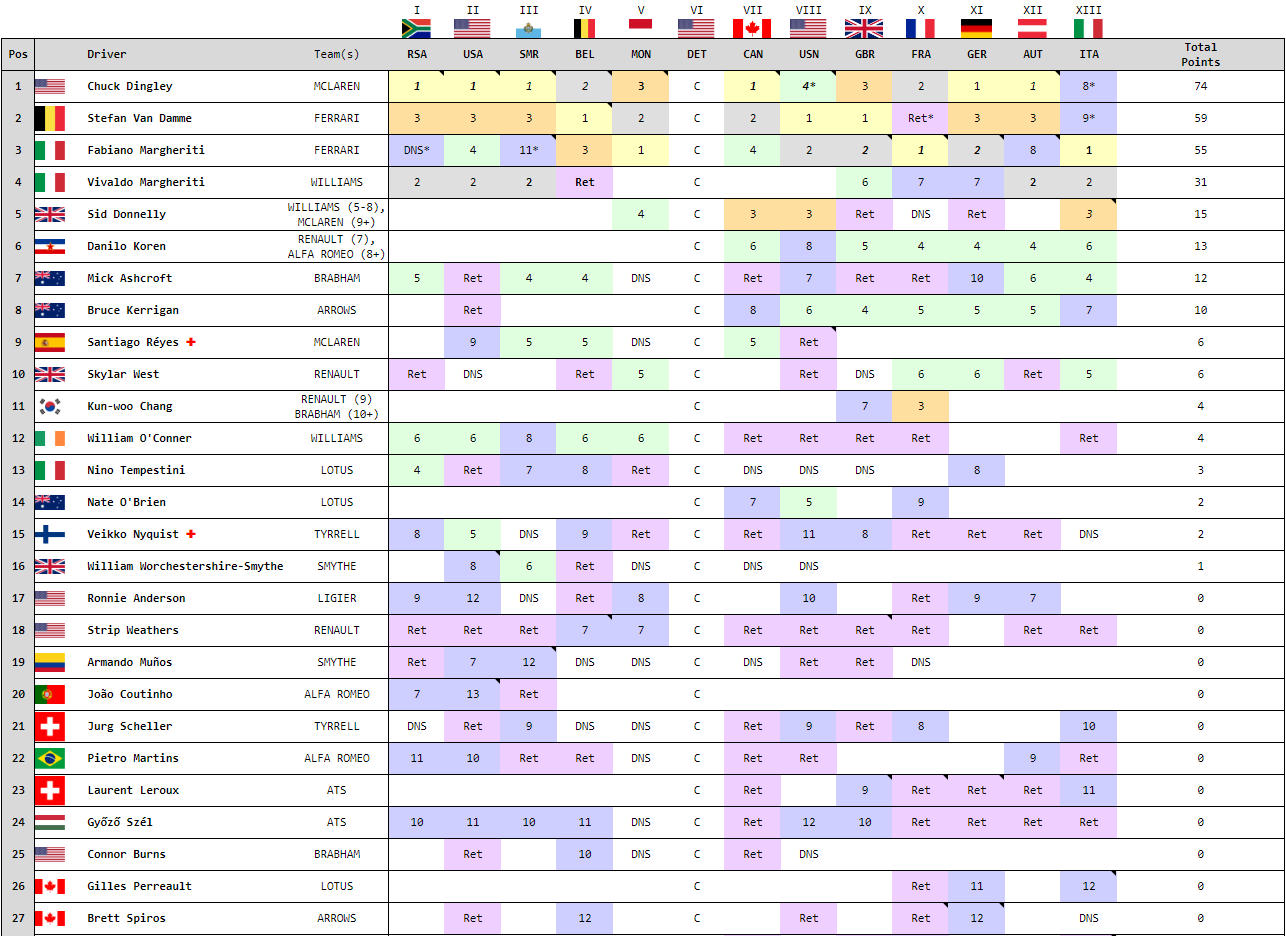Open the Colombian flag beside Armando Muños
This screenshot has height=936, width=1286.
click(50, 662)
